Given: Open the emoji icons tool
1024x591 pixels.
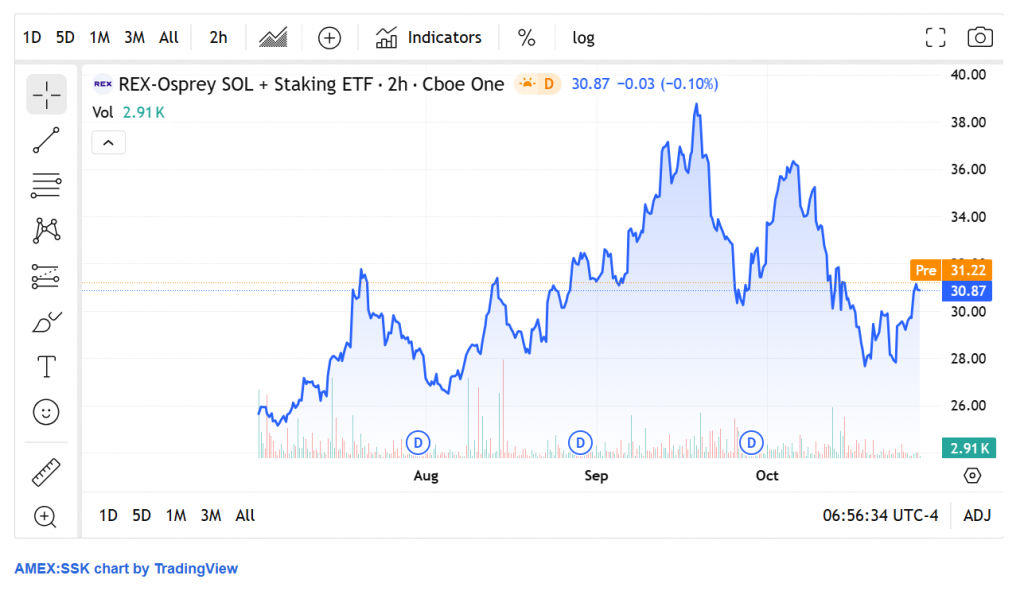Looking at the screenshot, I should tap(46, 411).
